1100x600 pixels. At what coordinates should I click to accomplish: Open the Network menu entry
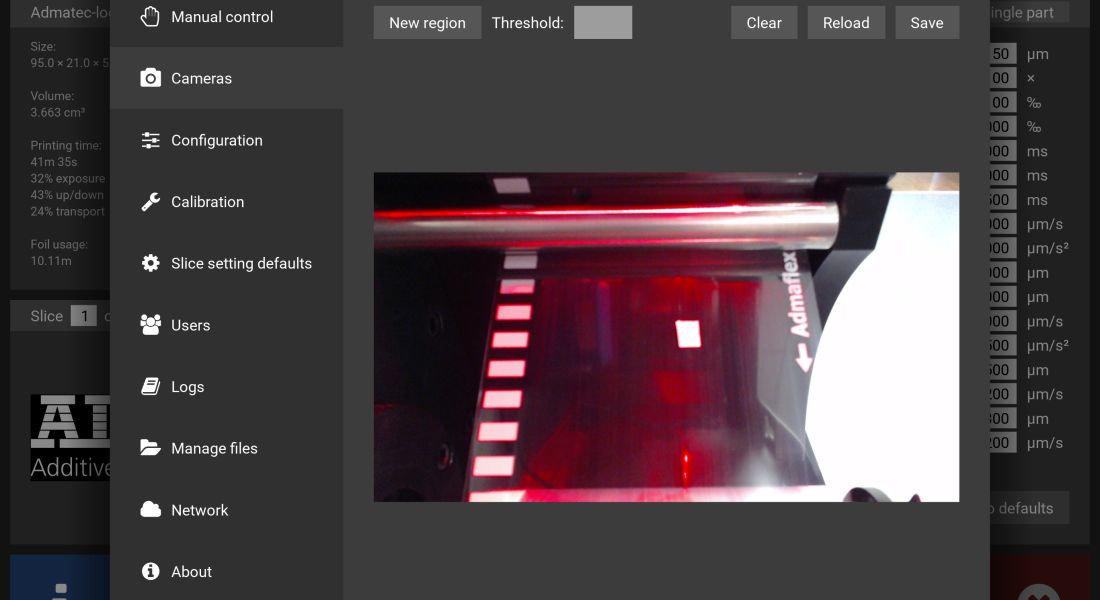(x=199, y=510)
